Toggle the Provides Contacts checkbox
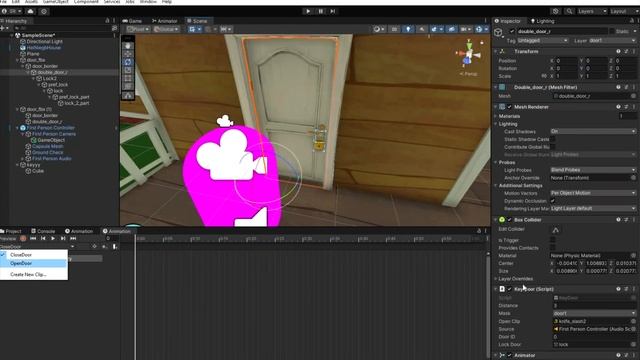The height and width of the screenshot is (360, 640). pos(553,247)
